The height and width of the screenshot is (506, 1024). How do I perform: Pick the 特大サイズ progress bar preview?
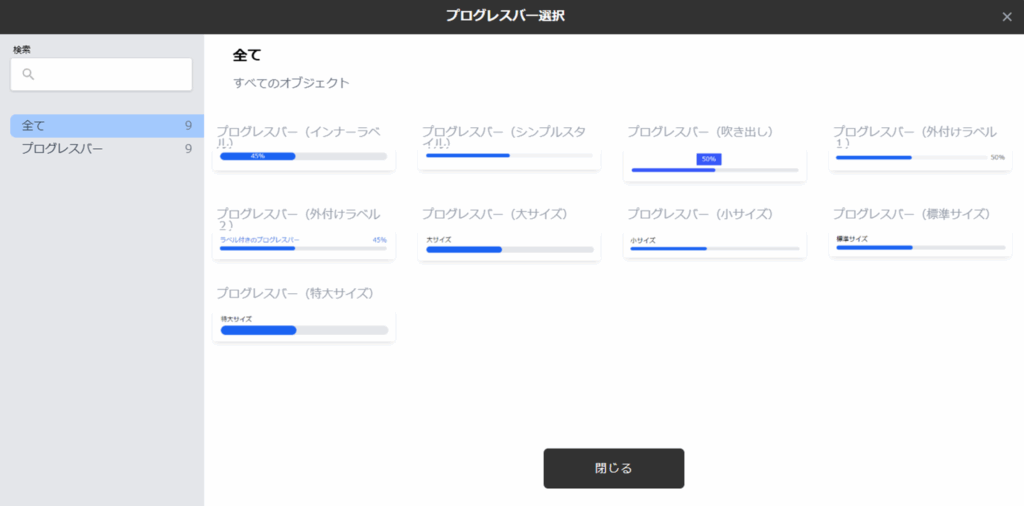click(x=304, y=326)
